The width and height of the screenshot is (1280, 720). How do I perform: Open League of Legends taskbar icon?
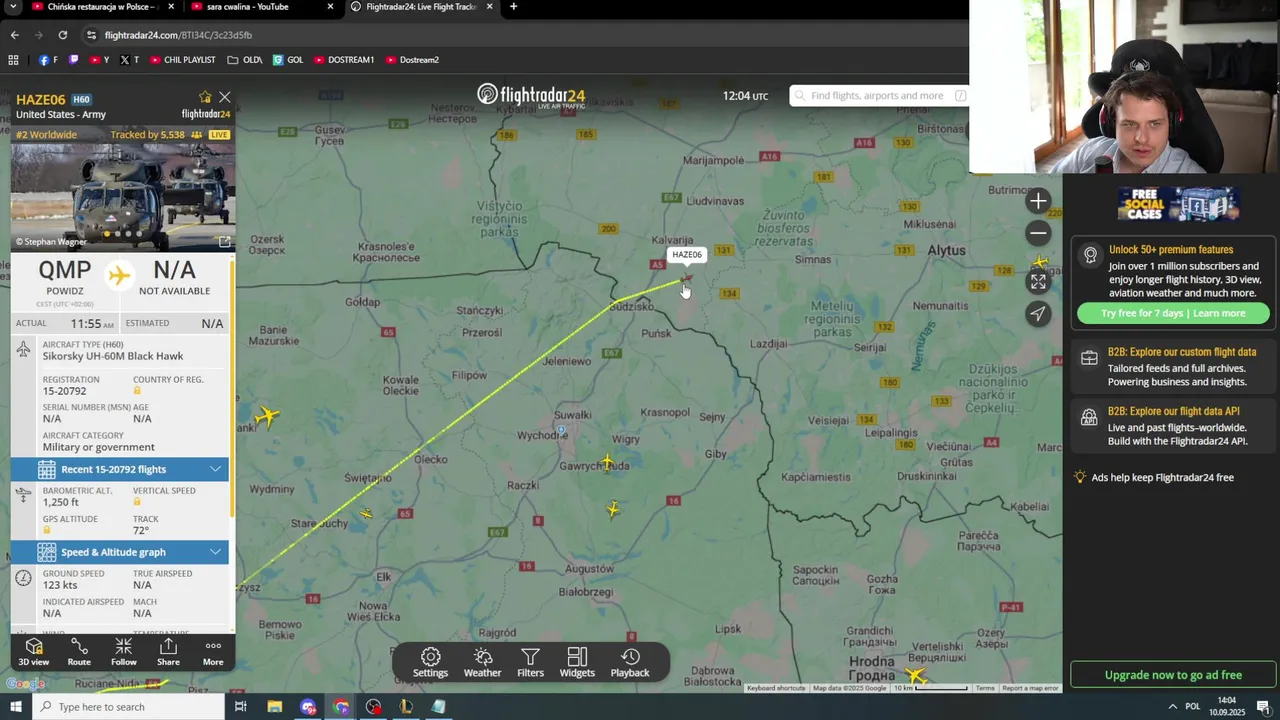click(x=406, y=707)
